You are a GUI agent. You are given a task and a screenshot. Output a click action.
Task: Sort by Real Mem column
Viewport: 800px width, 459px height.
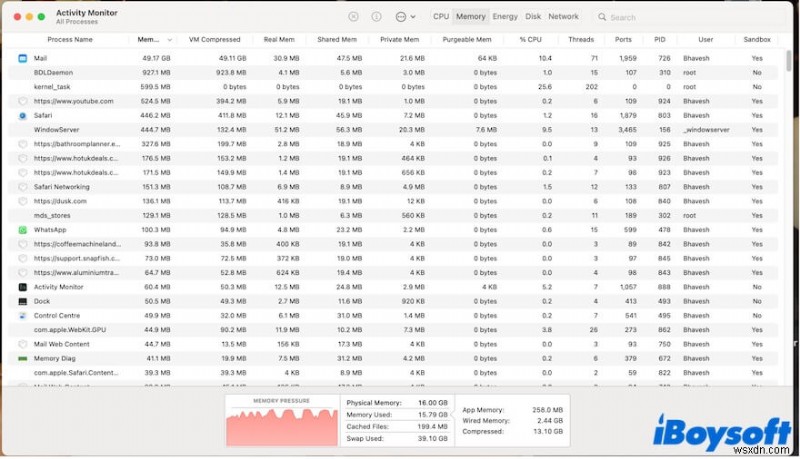pyautogui.click(x=279, y=39)
